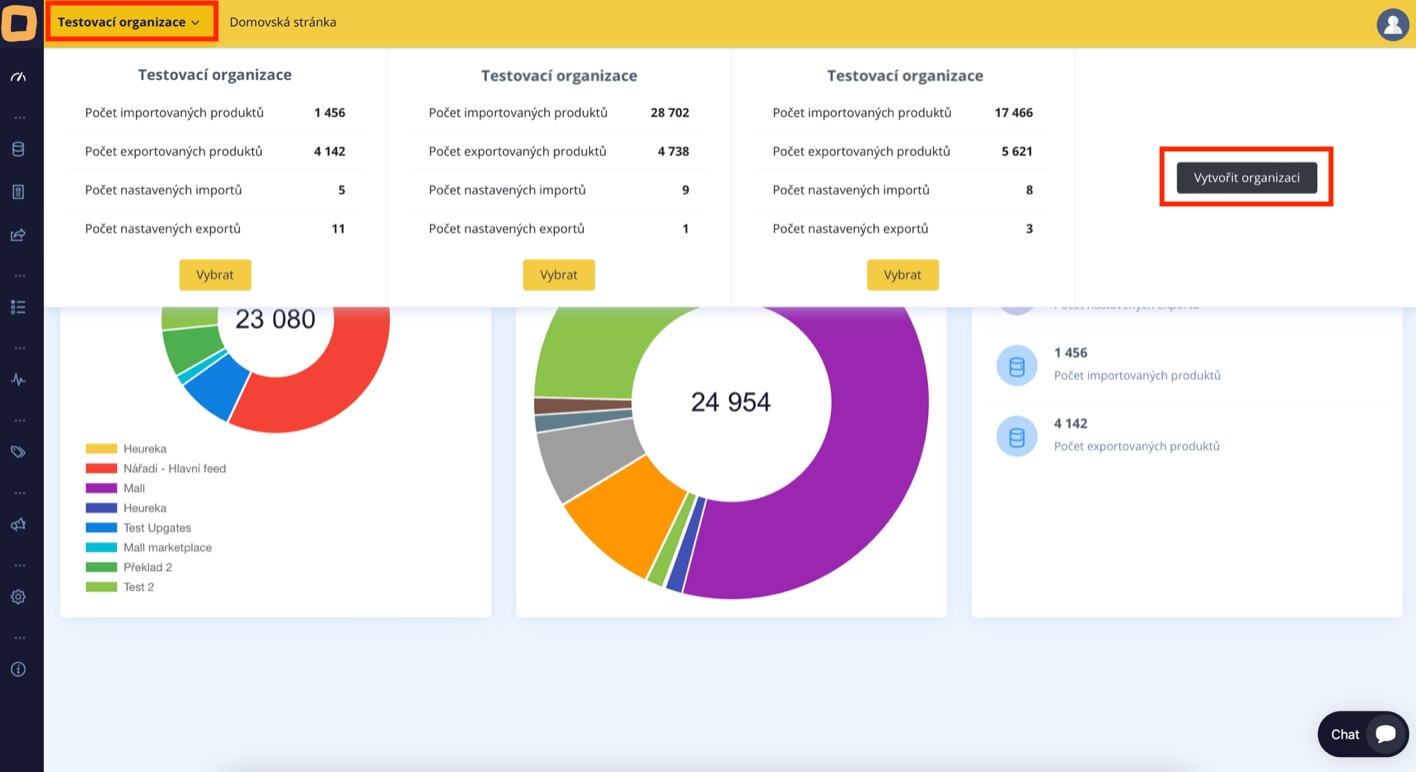Click the price tag icon in sidebar

[x=18, y=452]
